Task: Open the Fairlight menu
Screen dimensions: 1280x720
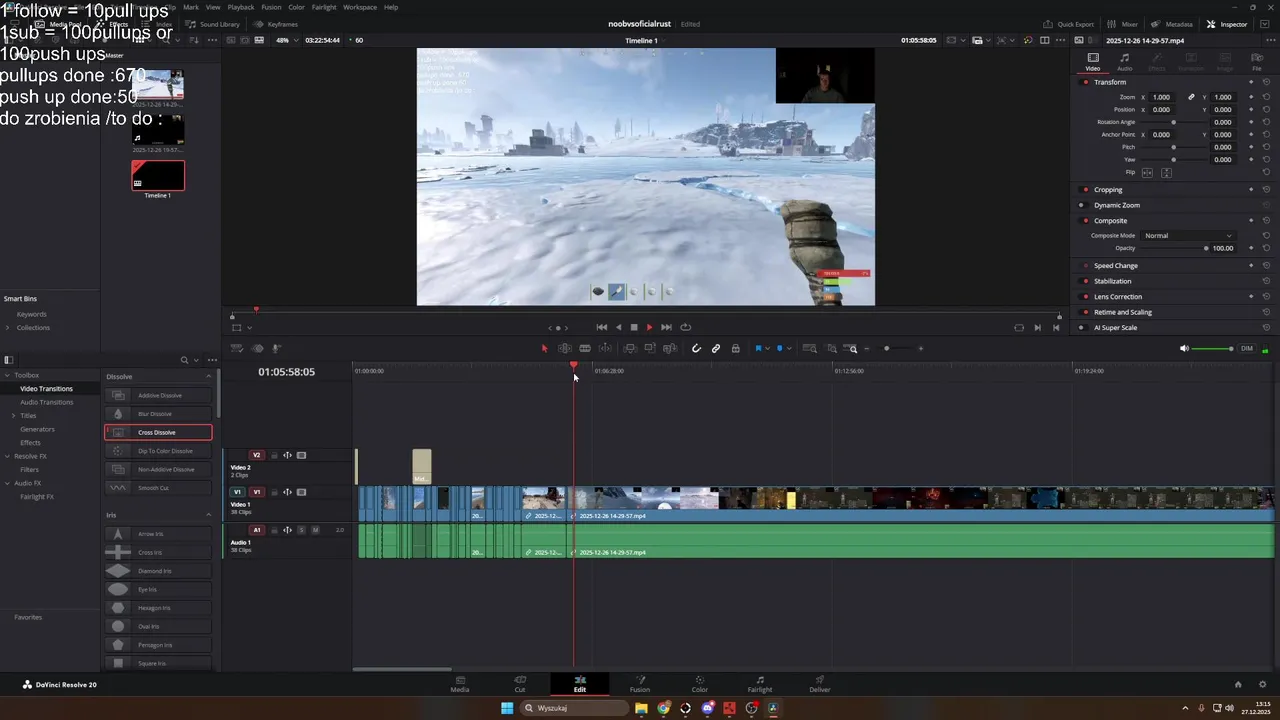Action: [324, 7]
